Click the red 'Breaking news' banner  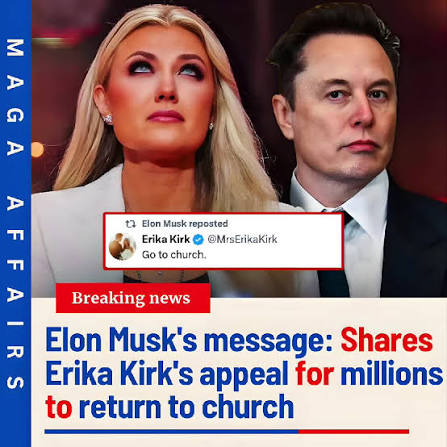133,298
